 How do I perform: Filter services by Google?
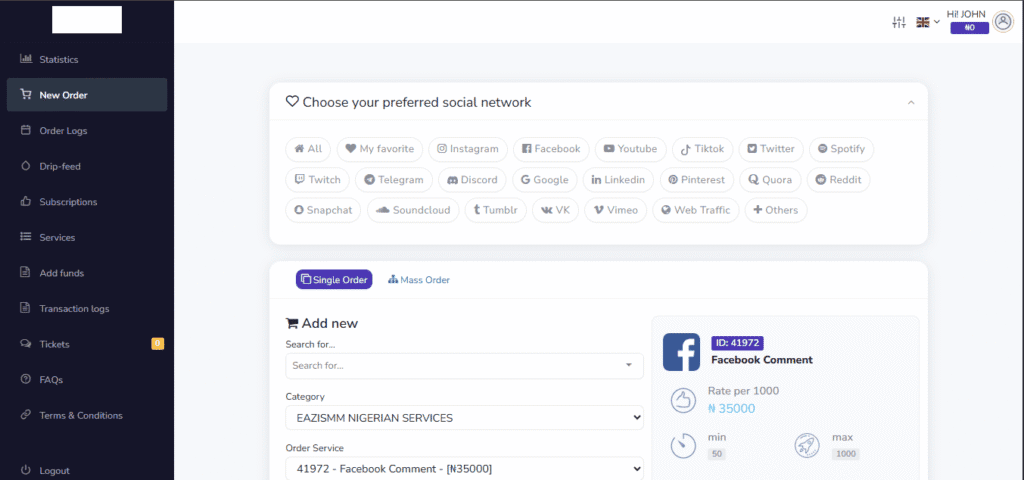(x=545, y=180)
